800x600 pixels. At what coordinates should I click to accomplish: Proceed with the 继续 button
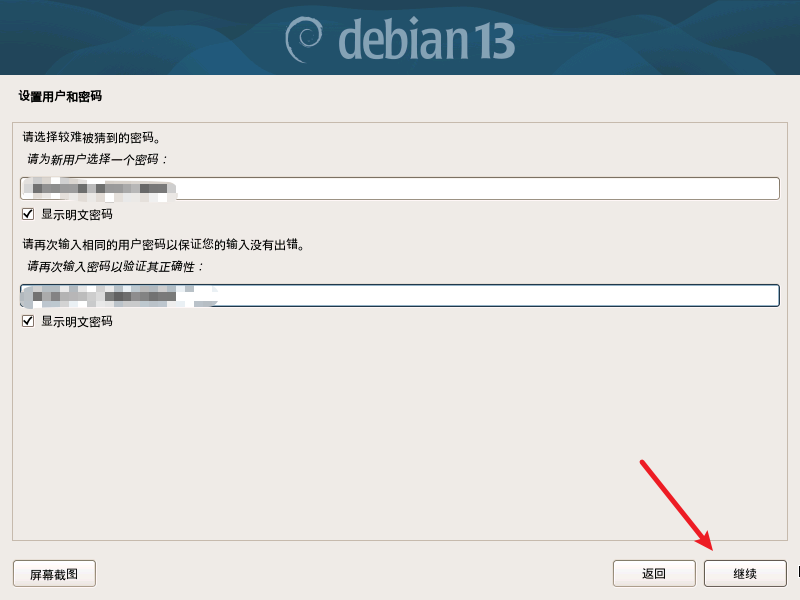tap(745, 573)
